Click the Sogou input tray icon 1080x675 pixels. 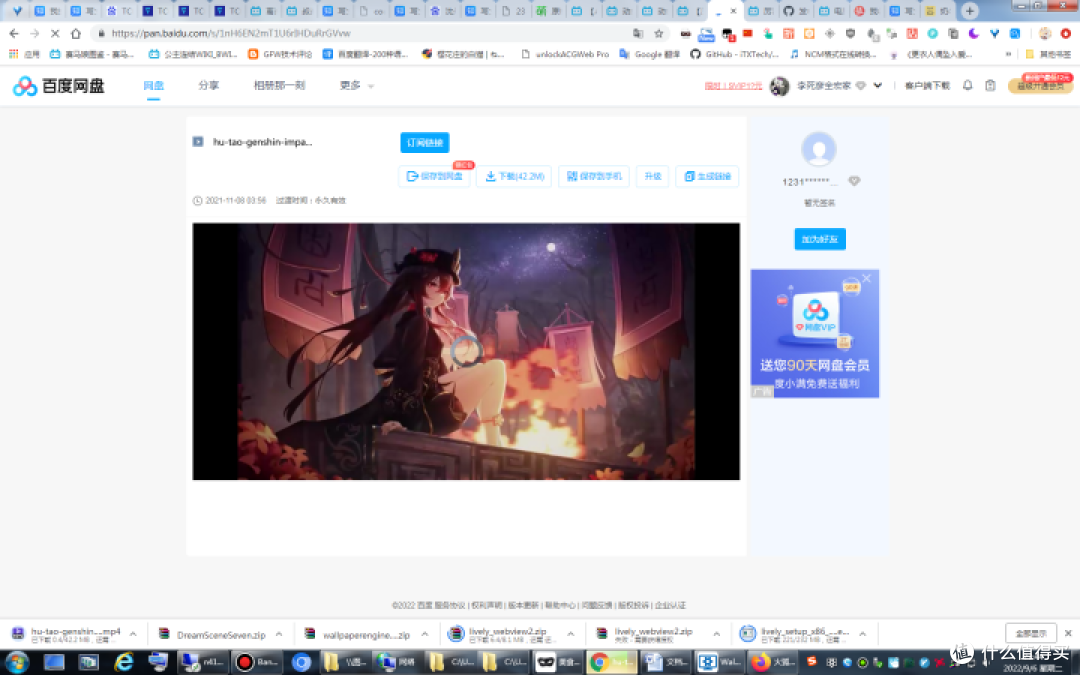pos(811,661)
